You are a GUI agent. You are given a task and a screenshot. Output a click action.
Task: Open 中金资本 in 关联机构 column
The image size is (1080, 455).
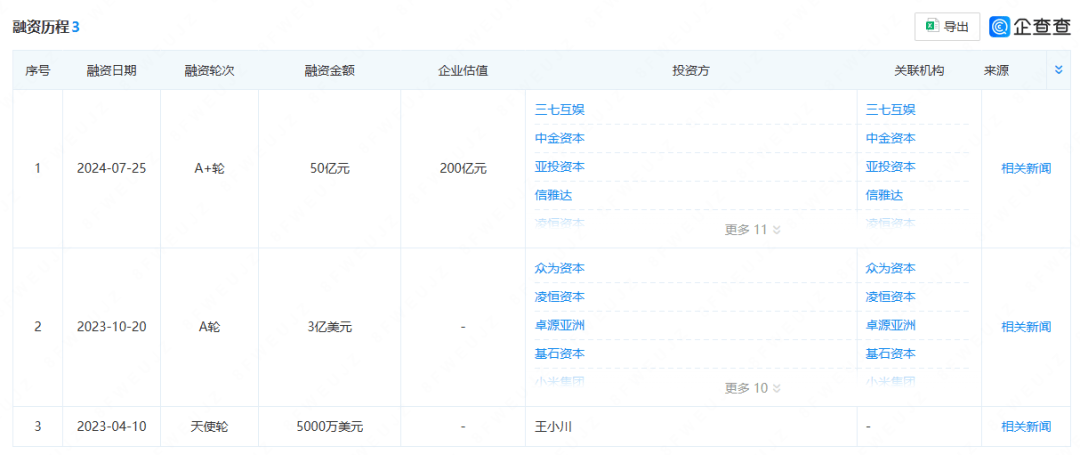coord(891,138)
